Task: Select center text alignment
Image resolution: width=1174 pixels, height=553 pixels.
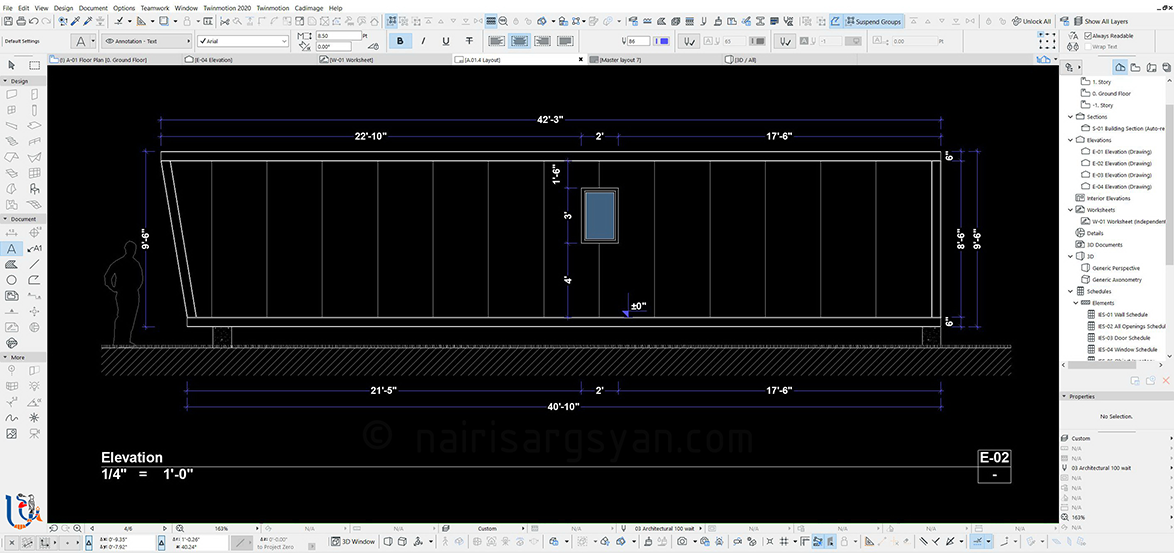Action: (520, 41)
